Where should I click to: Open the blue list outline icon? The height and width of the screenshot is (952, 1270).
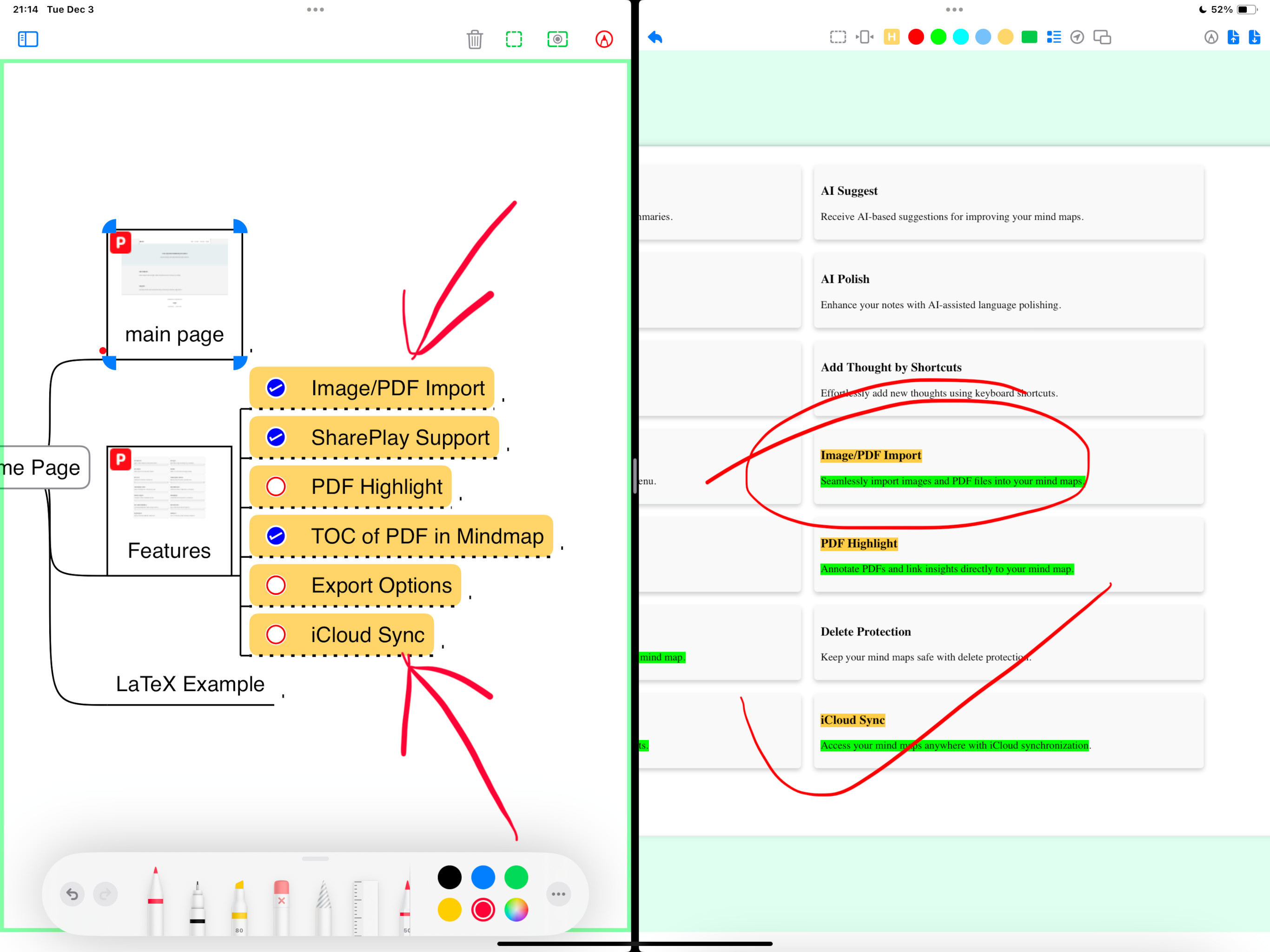pos(1053,37)
